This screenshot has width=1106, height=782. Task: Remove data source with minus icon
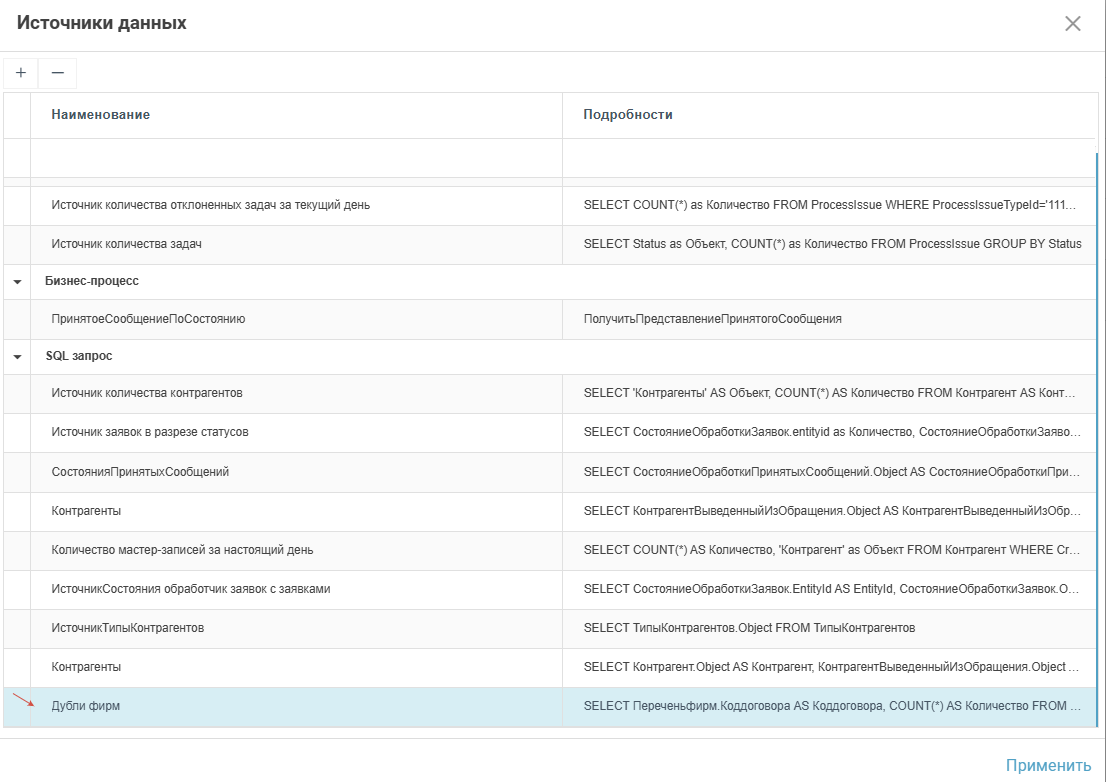pyautogui.click(x=57, y=72)
